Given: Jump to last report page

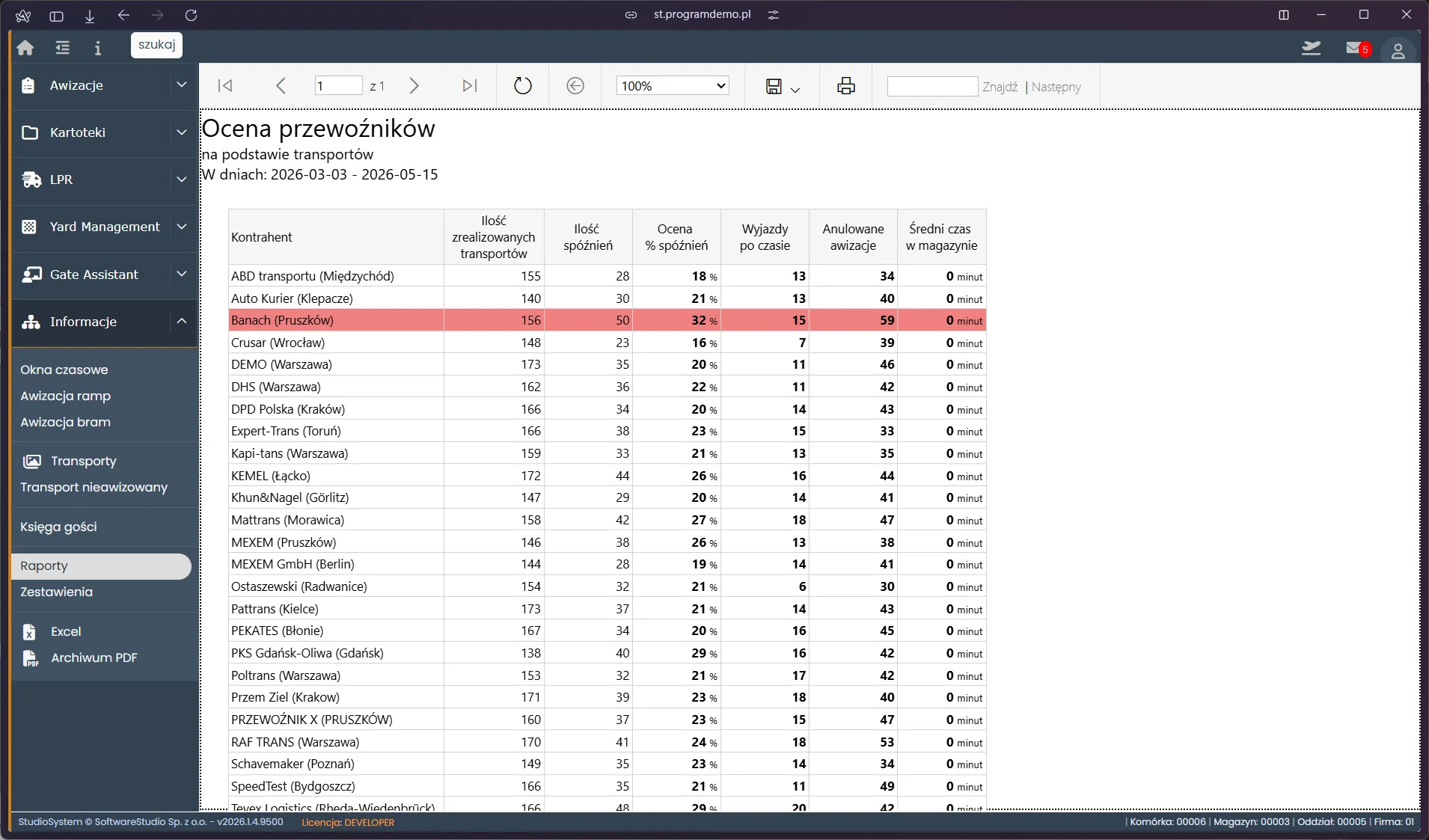Looking at the screenshot, I should pyautogui.click(x=470, y=86).
